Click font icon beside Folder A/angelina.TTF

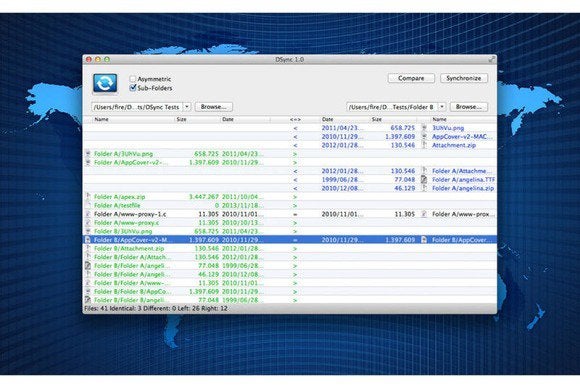click(x=424, y=179)
